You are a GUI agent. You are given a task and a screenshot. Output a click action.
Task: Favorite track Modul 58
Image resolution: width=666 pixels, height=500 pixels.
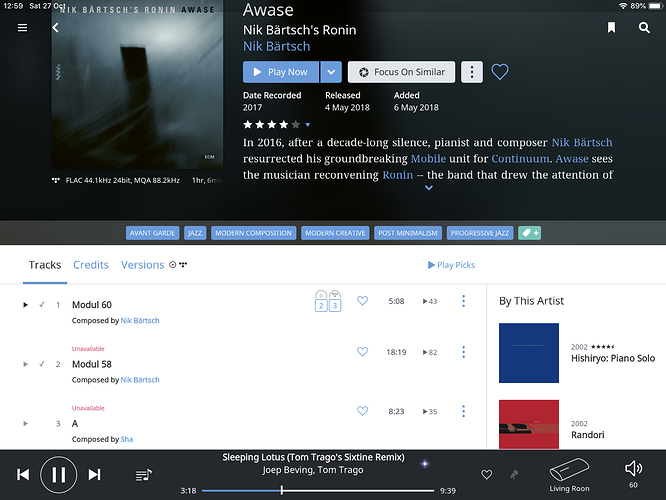(362, 352)
